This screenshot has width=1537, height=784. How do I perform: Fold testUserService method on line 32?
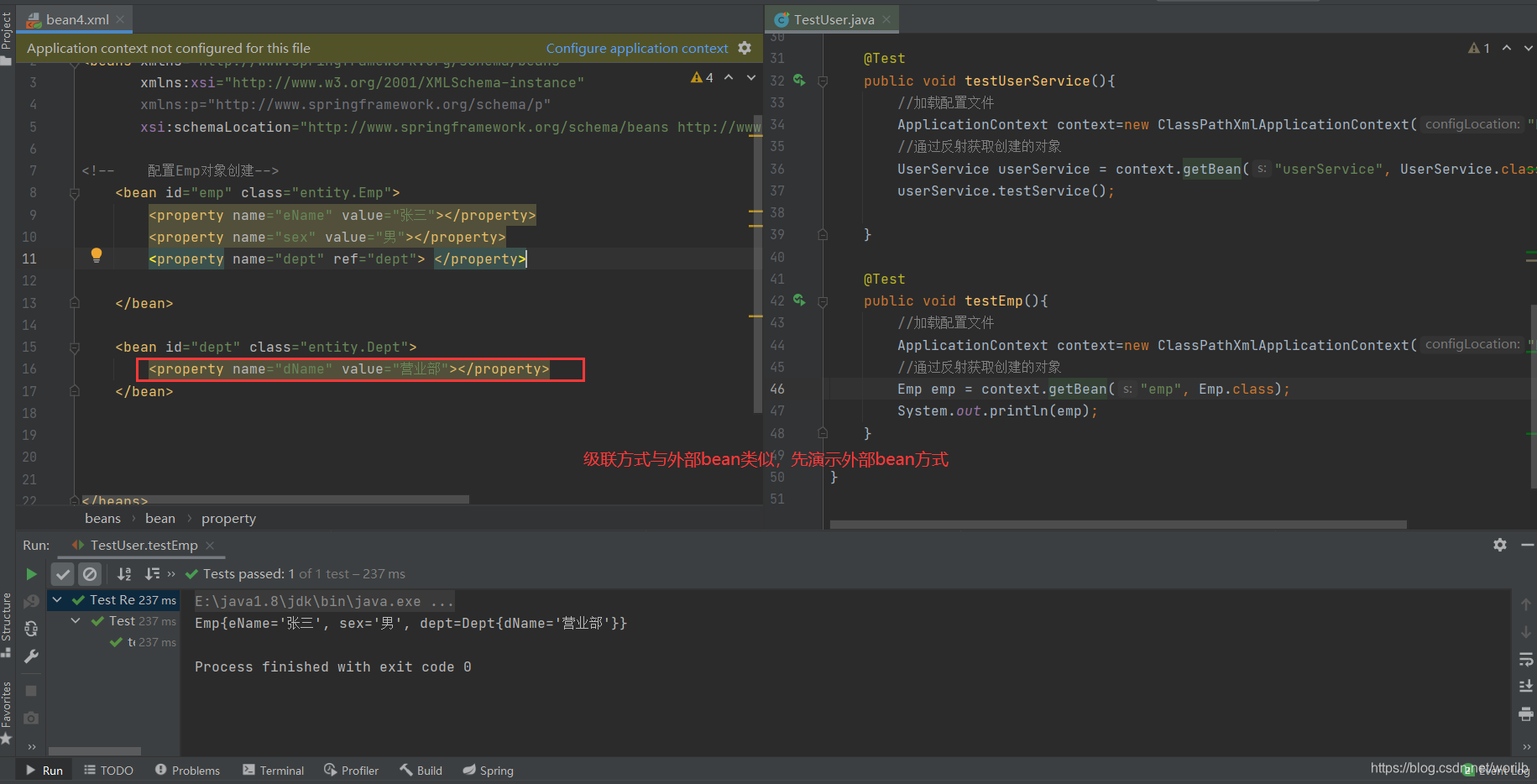point(823,81)
